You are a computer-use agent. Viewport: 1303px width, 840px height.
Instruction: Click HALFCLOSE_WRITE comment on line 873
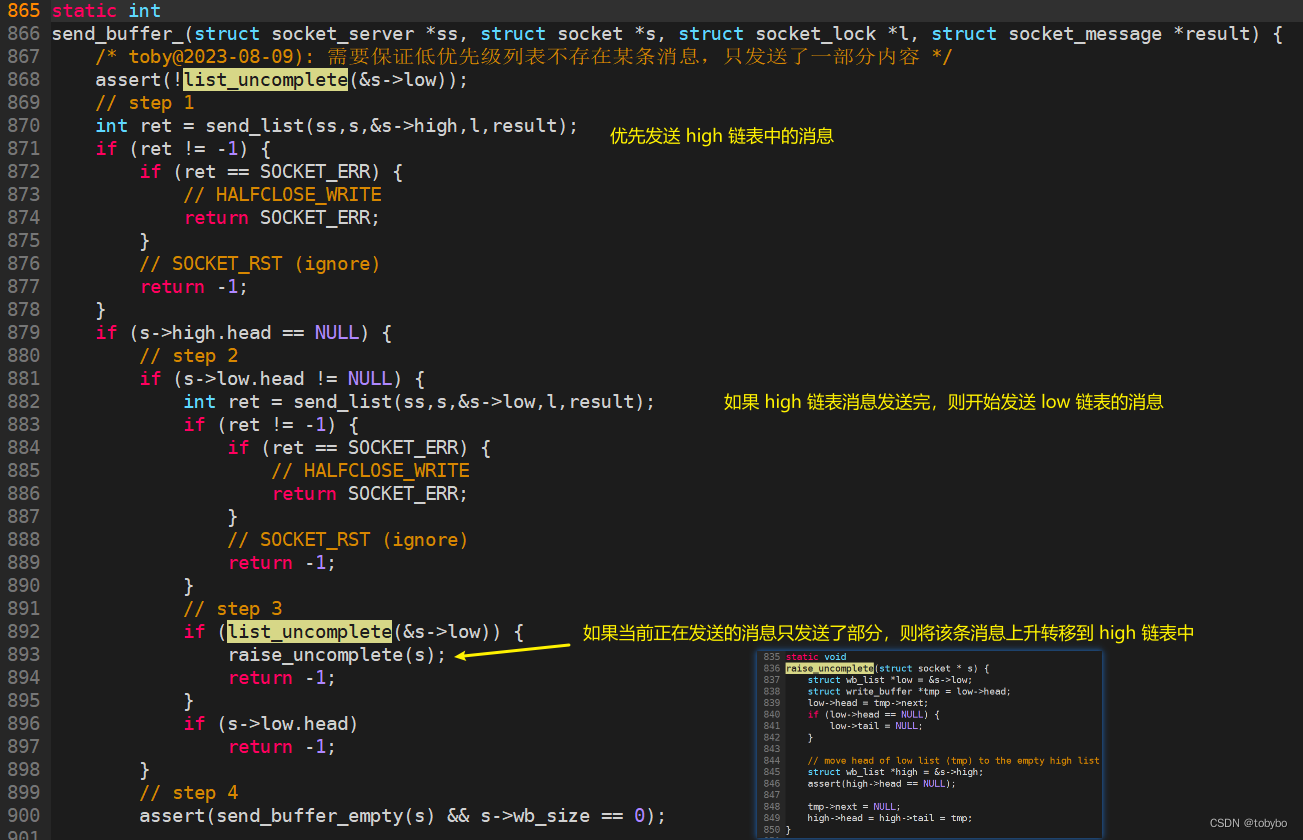point(282,195)
